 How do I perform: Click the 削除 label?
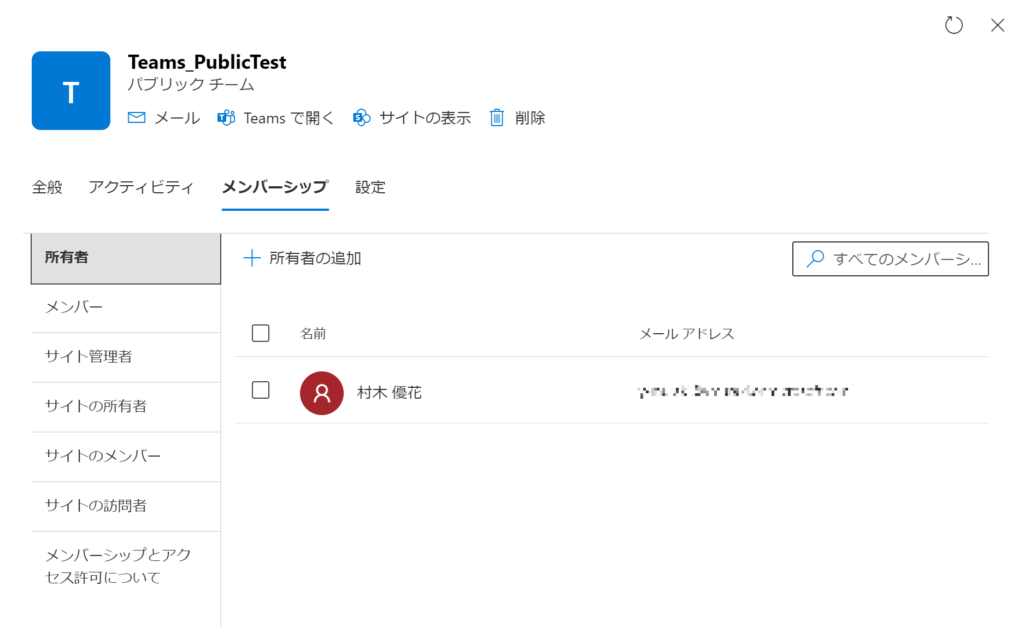tap(530, 118)
